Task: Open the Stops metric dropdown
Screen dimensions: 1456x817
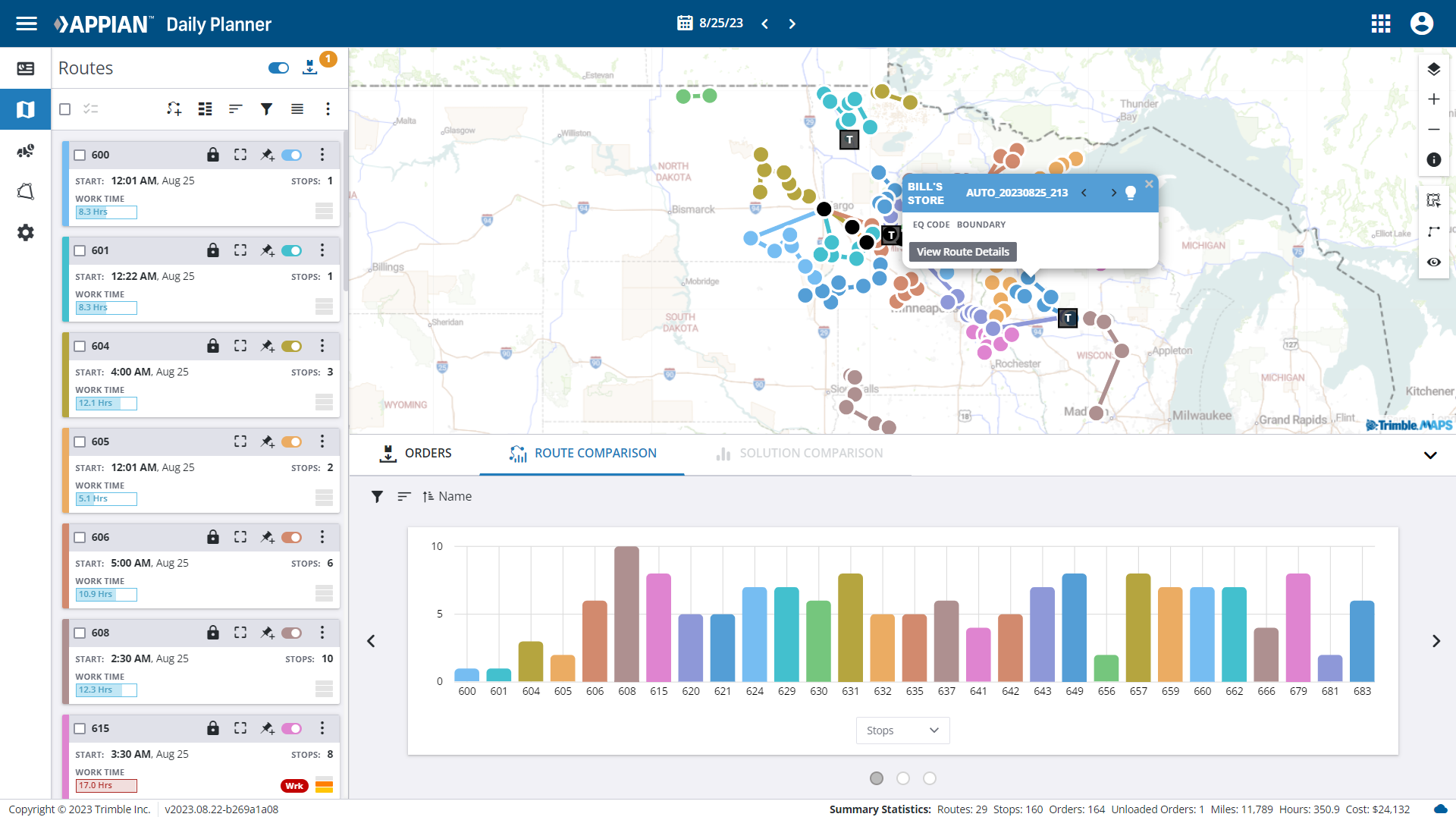Action: [x=902, y=731]
